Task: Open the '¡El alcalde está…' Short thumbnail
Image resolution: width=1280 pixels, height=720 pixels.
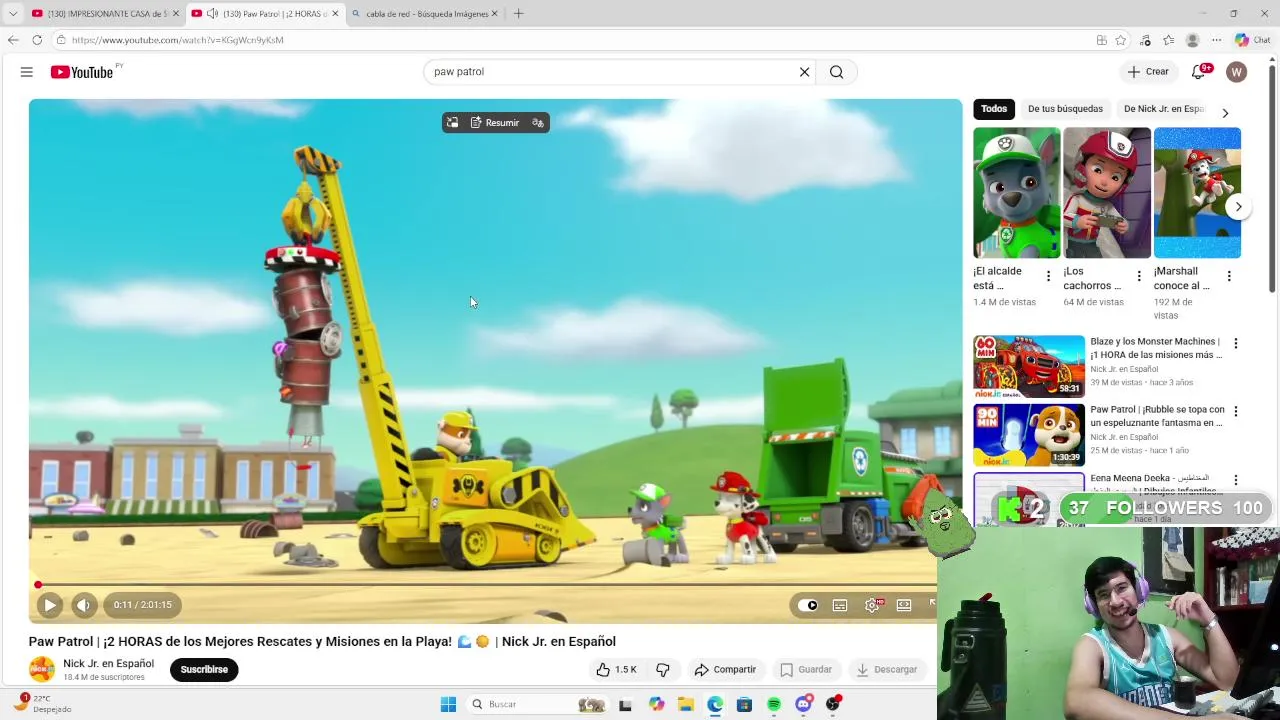Action: [x=1016, y=193]
